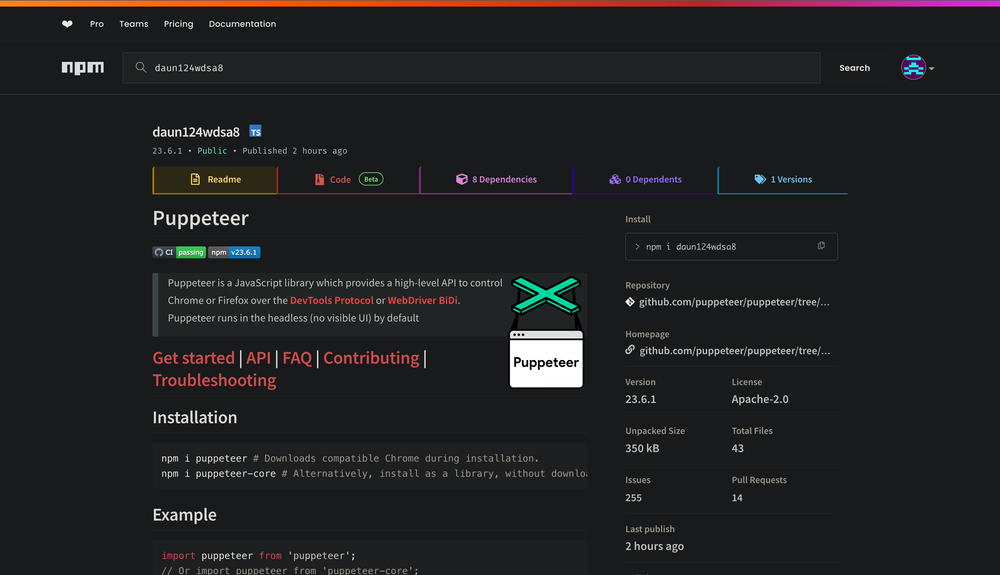Click the import puppeteer code line
The image size is (1000, 575).
tap(258, 556)
